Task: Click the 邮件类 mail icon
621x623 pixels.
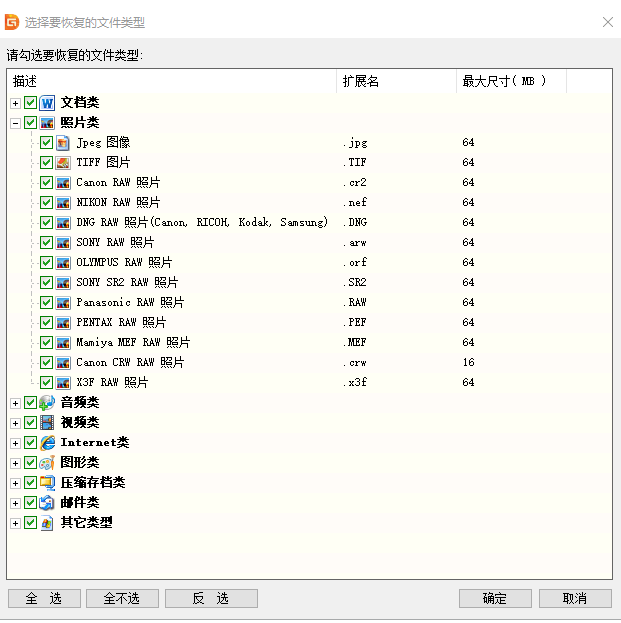Action: pyautogui.click(x=47, y=503)
